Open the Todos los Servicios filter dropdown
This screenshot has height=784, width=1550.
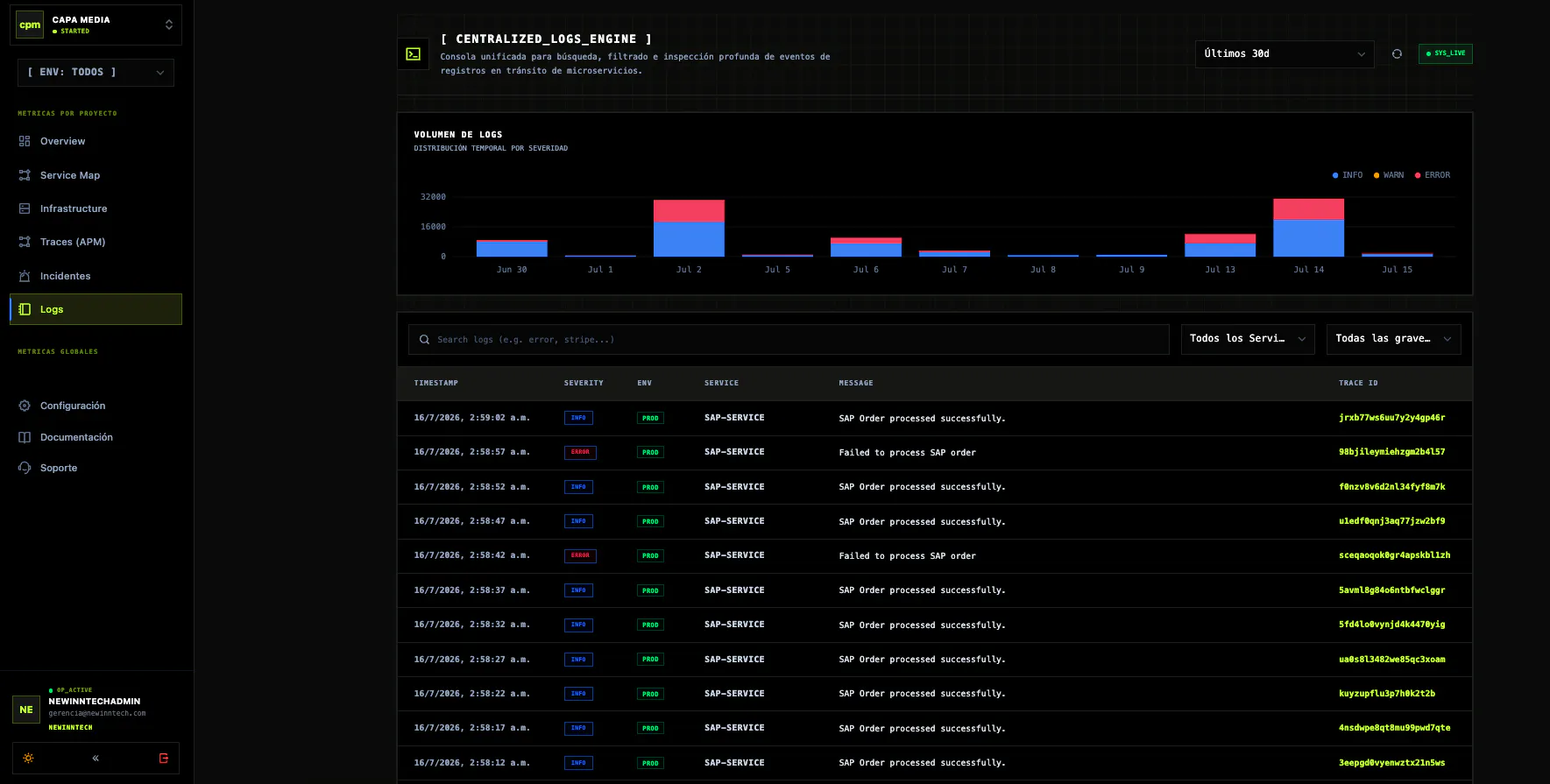tap(1248, 339)
